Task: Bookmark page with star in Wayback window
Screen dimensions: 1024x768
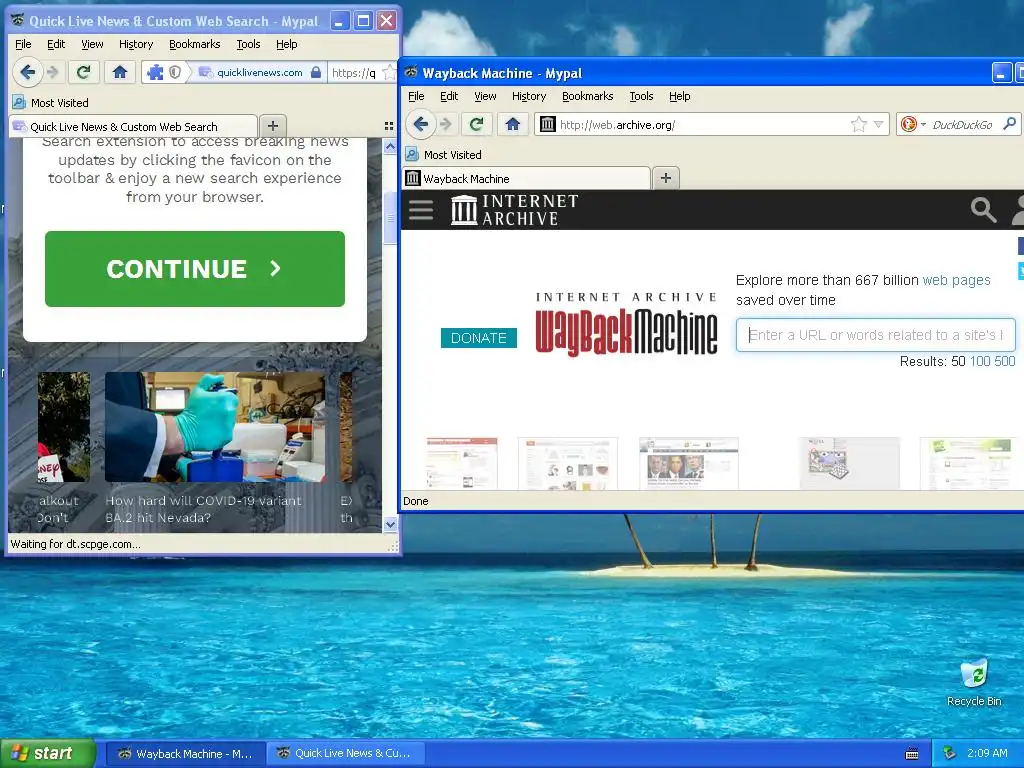Action: click(859, 124)
